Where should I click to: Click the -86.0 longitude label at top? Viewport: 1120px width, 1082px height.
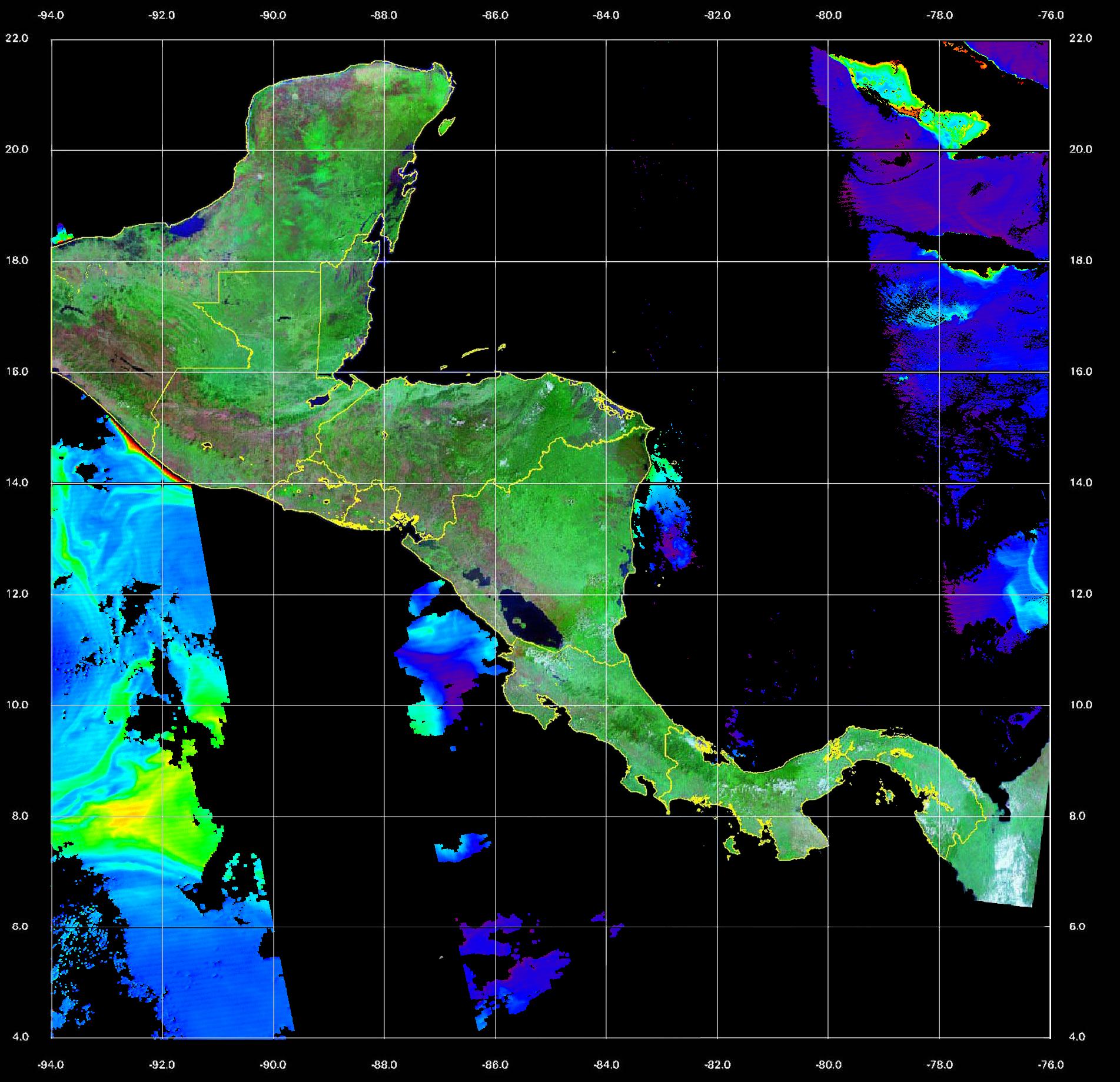495,15
